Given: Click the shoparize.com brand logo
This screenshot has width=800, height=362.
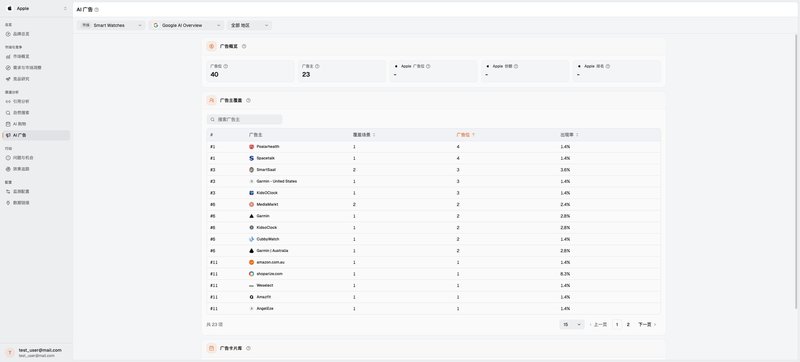Looking at the screenshot, I should 252,274.
